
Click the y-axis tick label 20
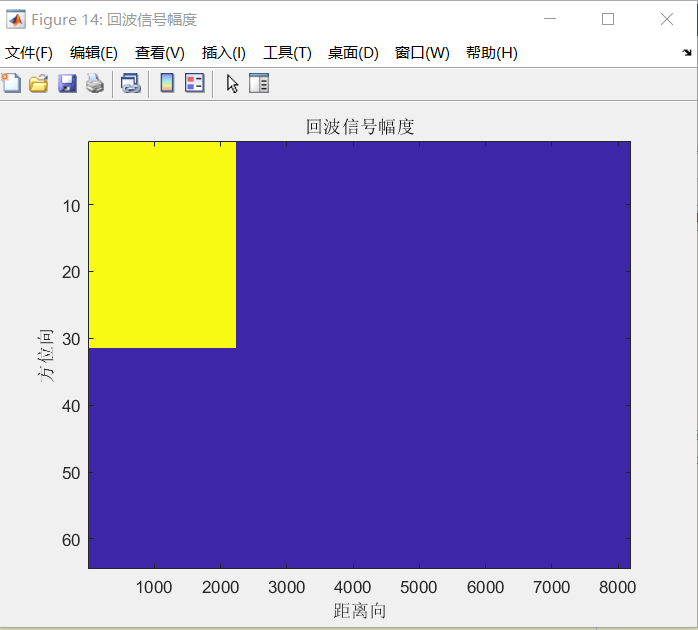(x=71, y=272)
